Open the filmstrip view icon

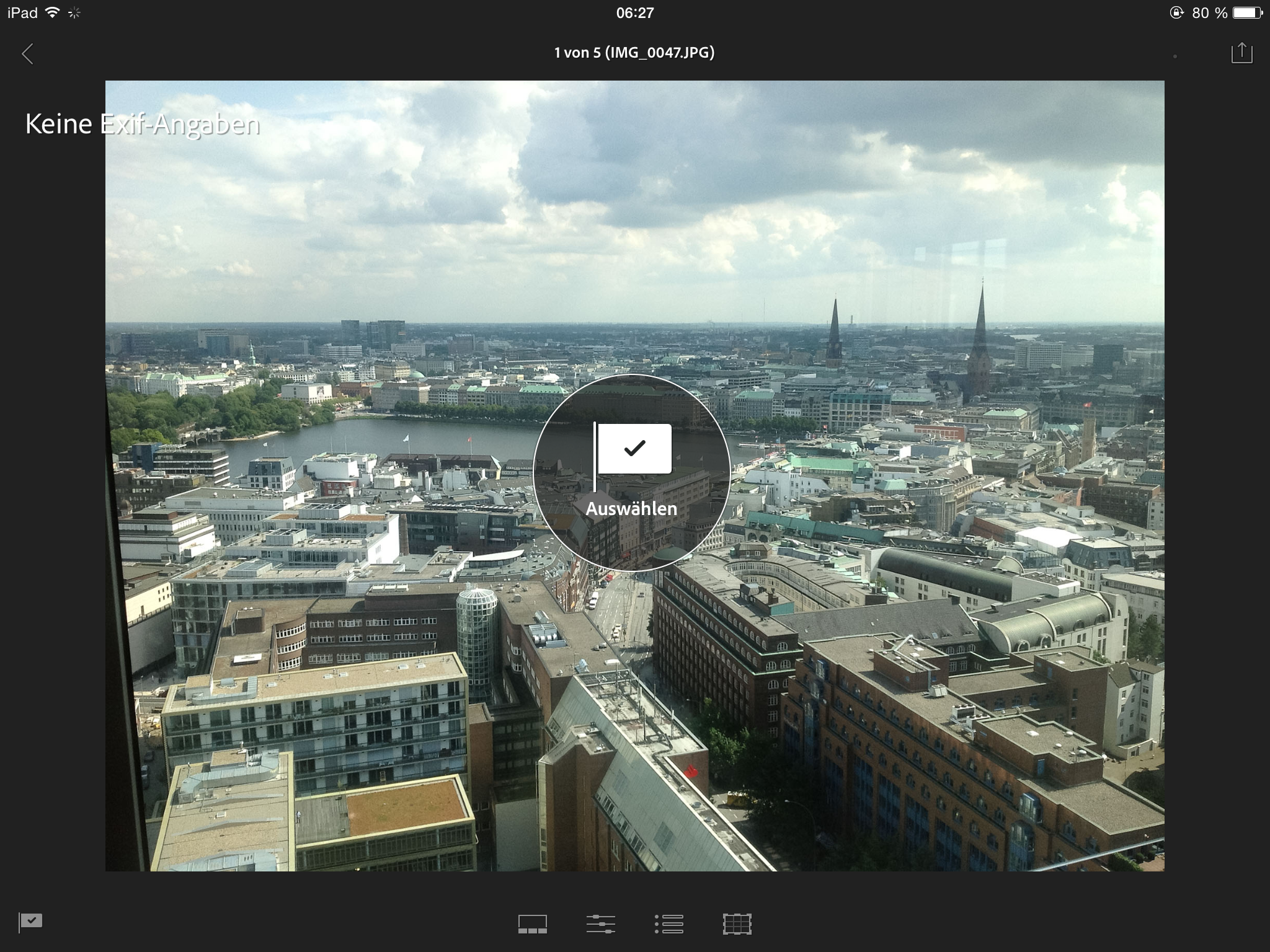click(533, 924)
